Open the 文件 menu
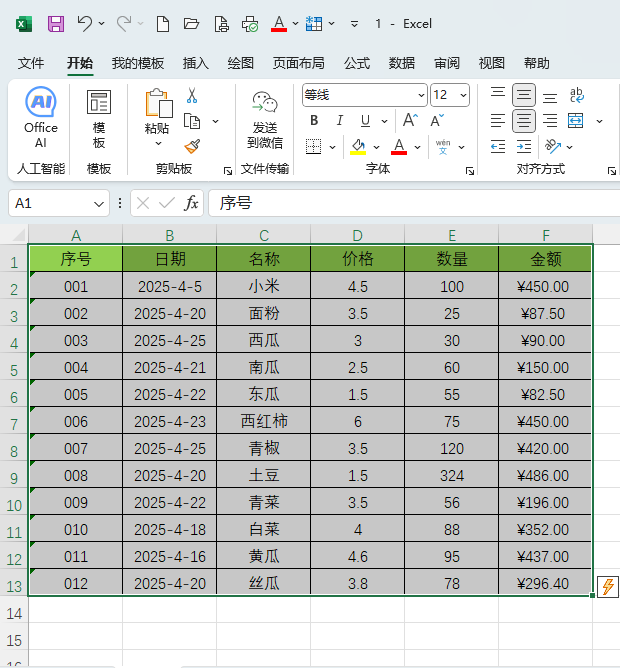This screenshot has width=620, height=668. pyautogui.click(x=31, y=63)
